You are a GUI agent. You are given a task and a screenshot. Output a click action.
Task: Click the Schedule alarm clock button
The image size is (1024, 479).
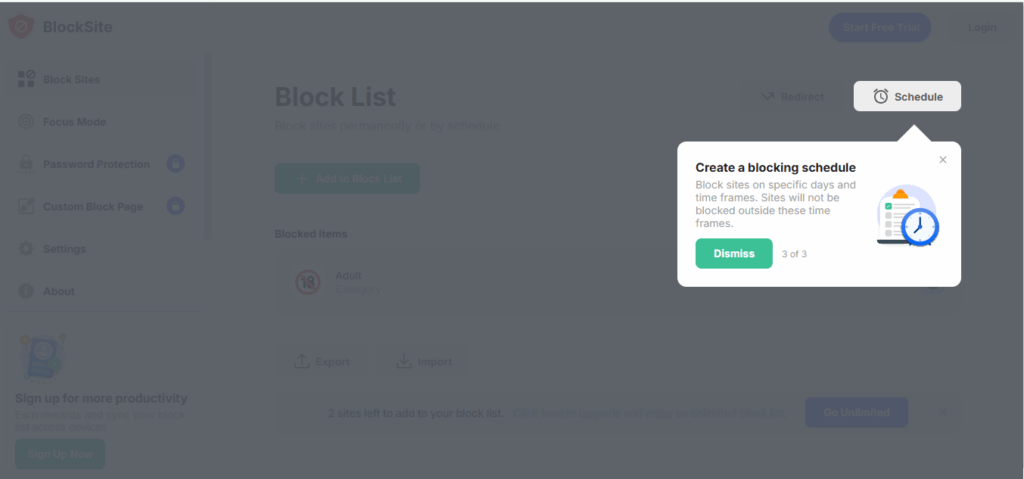click(x=907, y=96)
